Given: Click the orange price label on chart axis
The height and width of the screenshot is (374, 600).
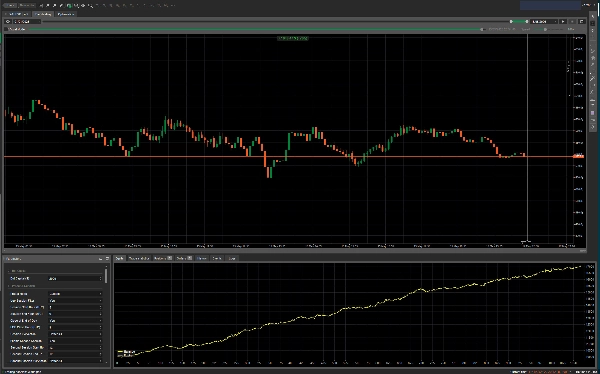Looking at the screenshot, I should coord(578,156).
